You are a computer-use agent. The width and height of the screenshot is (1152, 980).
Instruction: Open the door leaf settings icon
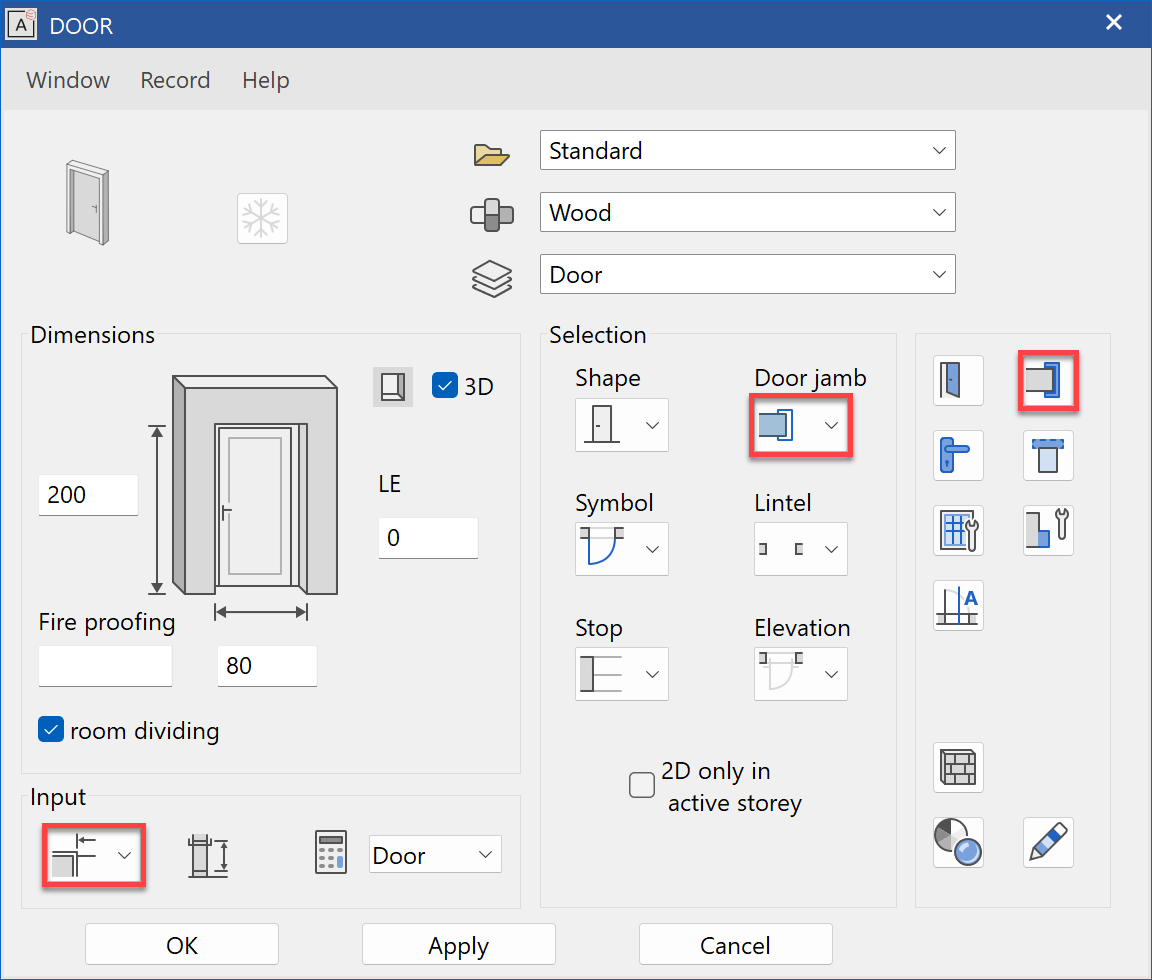[958, 381]
